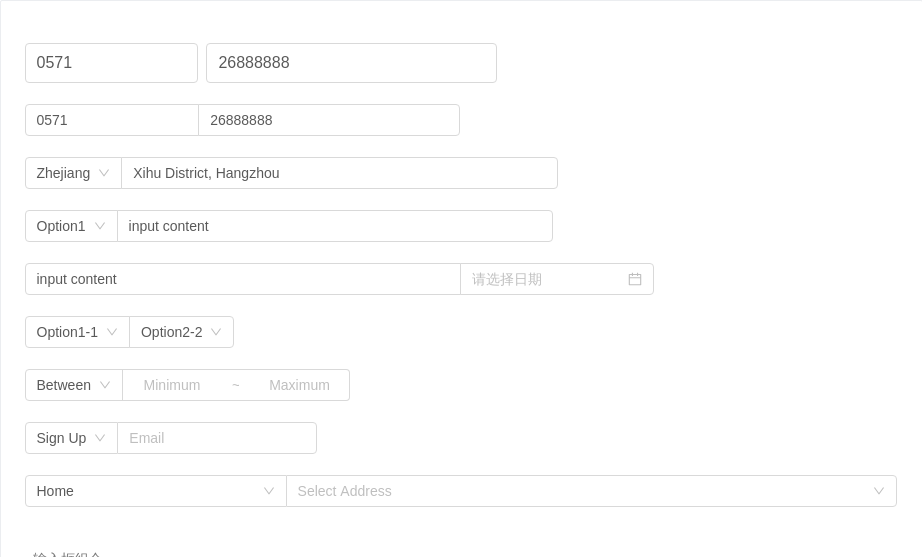Open the Option1 select dropdown
This screenshot has height=557, width=922.
[72, 226]
